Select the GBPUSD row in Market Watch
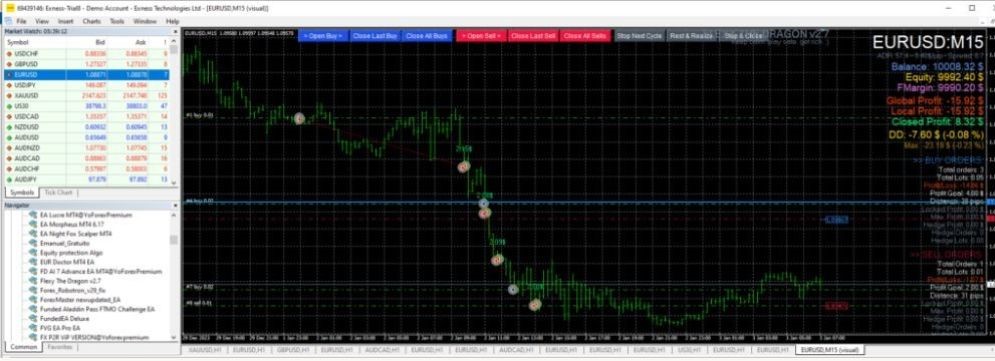This screenshot has width=995, height=361. 88,64
